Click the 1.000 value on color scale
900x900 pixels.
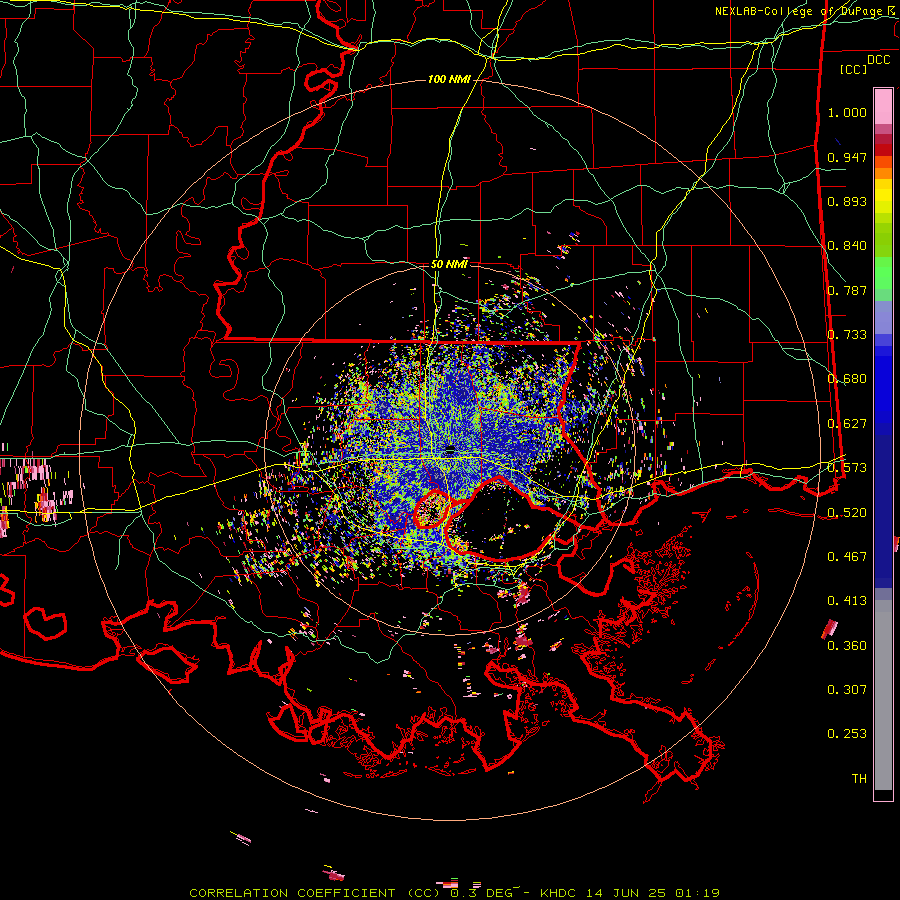(x=847, y=112)
